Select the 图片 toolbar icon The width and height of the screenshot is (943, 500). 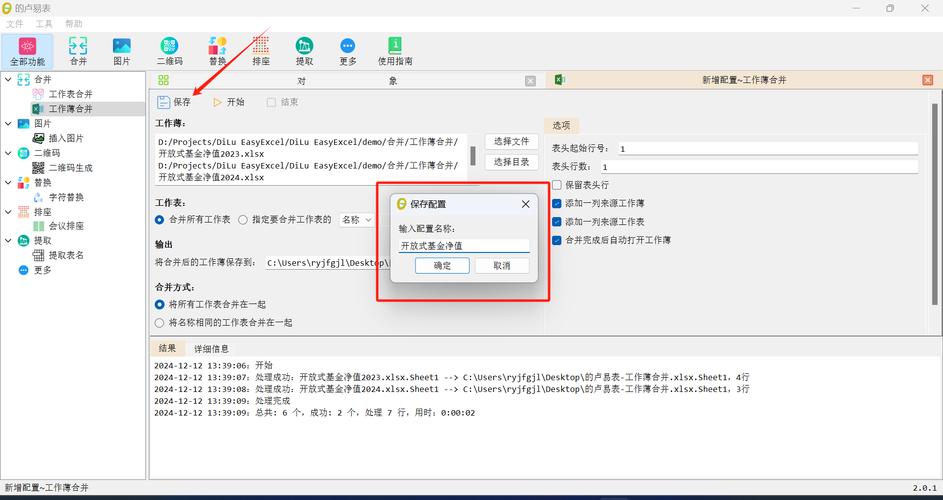click(x=121, y=51)
